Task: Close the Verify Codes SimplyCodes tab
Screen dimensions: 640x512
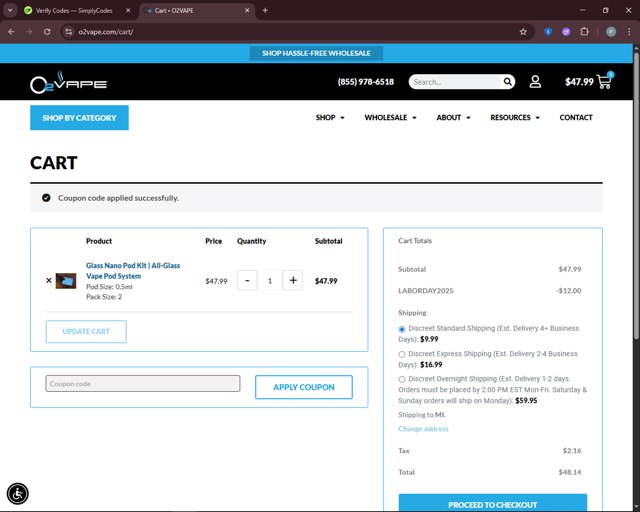Action: click(x=128, y=11)
